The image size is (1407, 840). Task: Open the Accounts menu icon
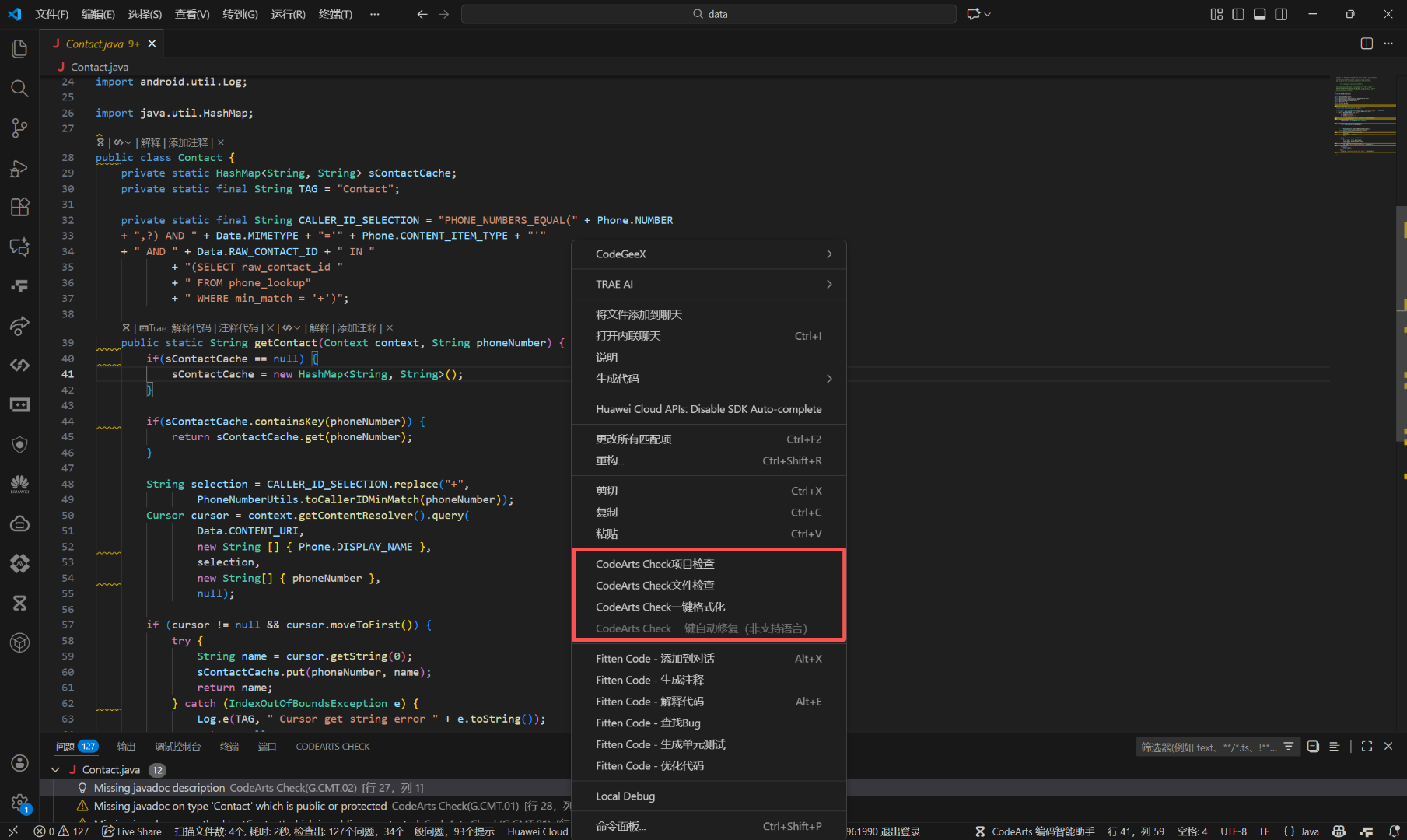coord(19,763)
